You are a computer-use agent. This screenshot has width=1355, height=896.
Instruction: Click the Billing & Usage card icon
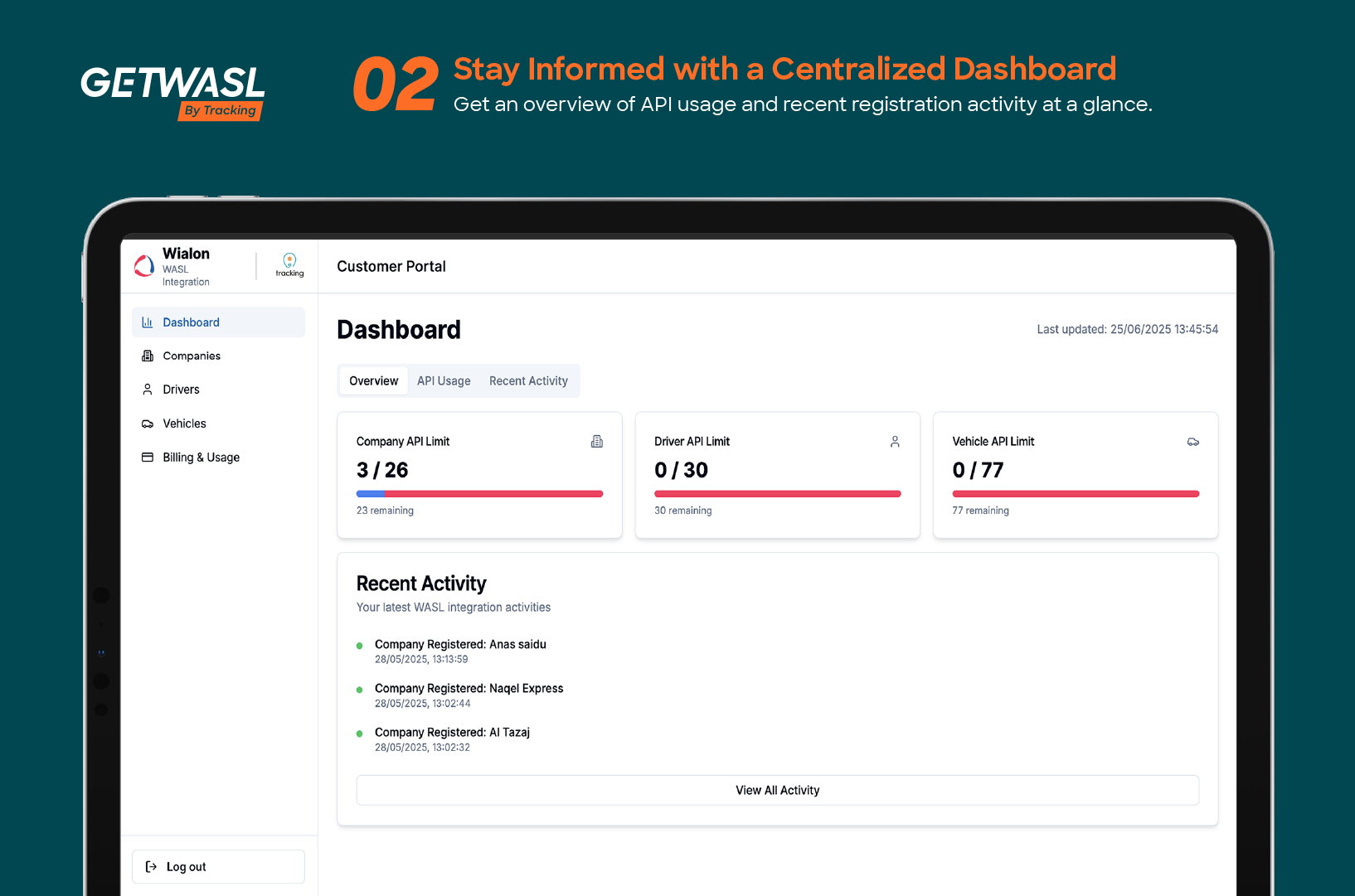pos(148,458)
